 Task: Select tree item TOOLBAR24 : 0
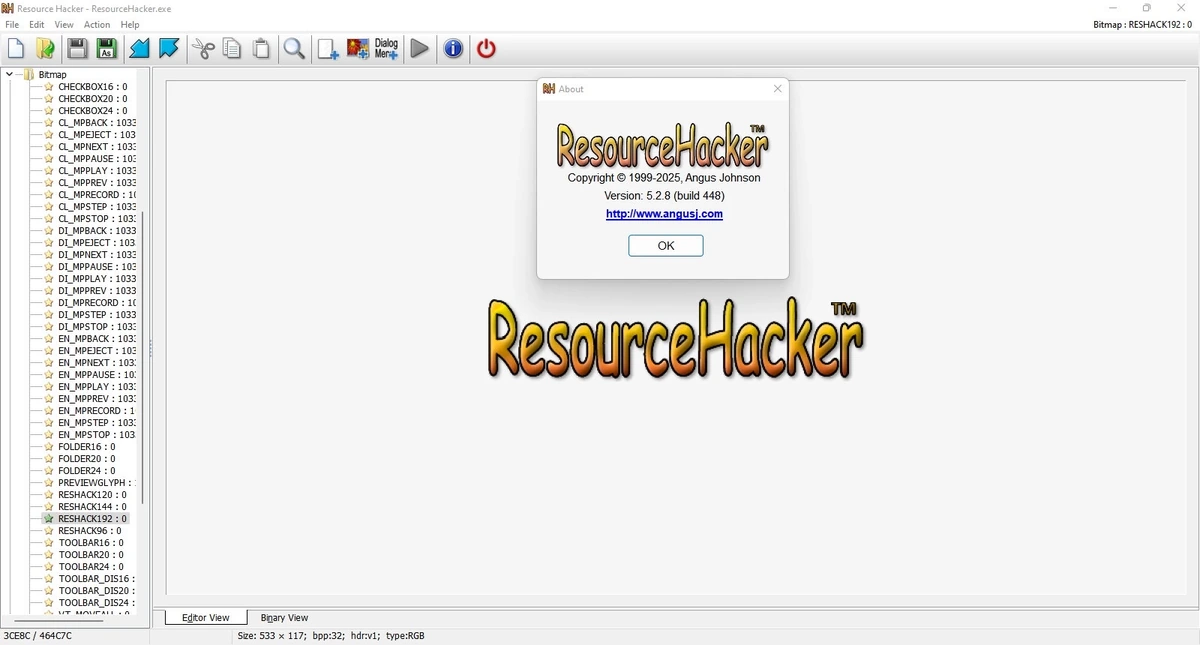click(91, 567)
